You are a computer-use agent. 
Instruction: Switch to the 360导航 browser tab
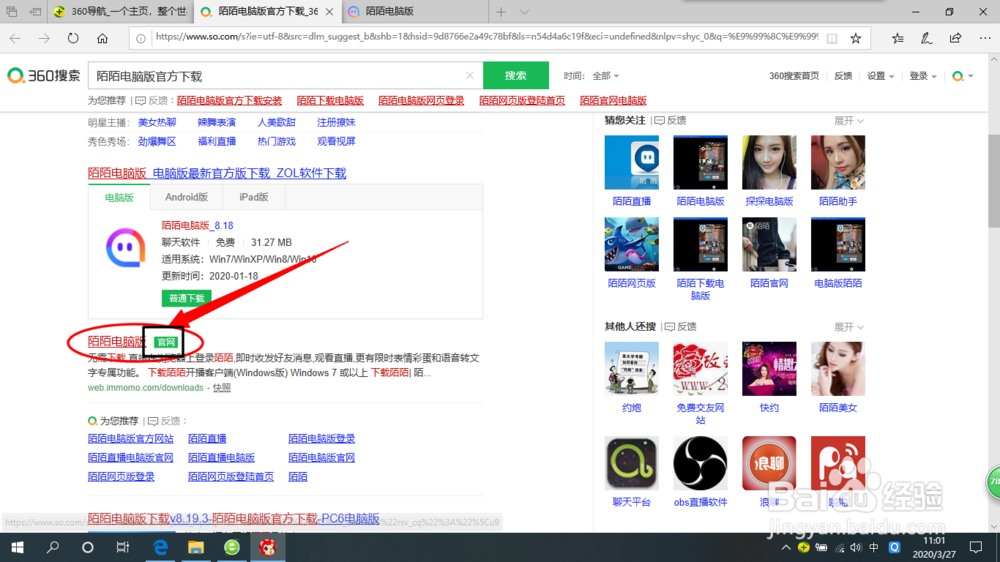(121, 11)
